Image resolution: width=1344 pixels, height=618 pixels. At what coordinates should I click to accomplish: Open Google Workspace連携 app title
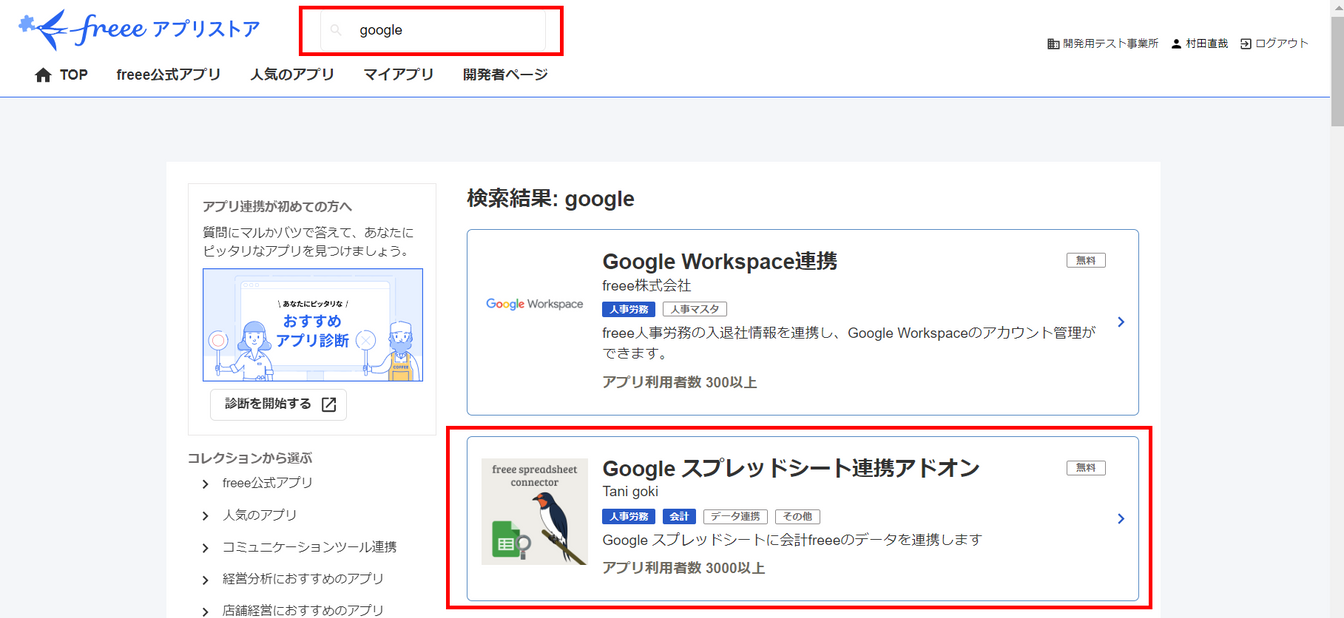tap(719, 261)
